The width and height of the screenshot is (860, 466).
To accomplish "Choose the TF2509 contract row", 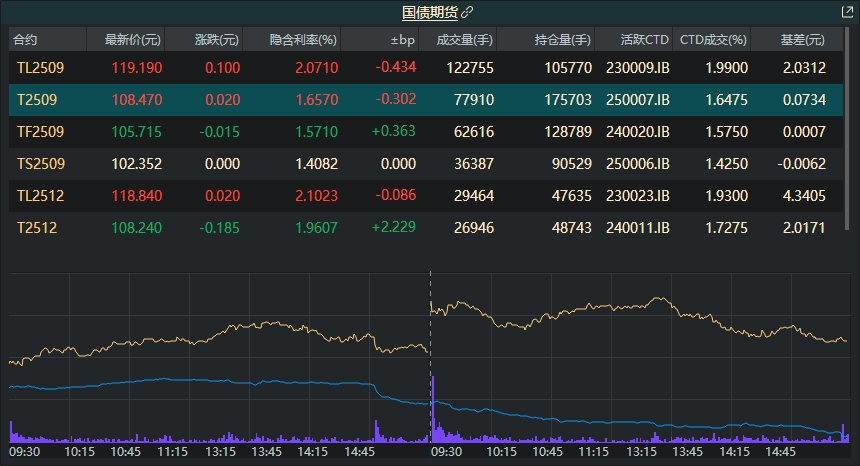I will tap(40, 132).
